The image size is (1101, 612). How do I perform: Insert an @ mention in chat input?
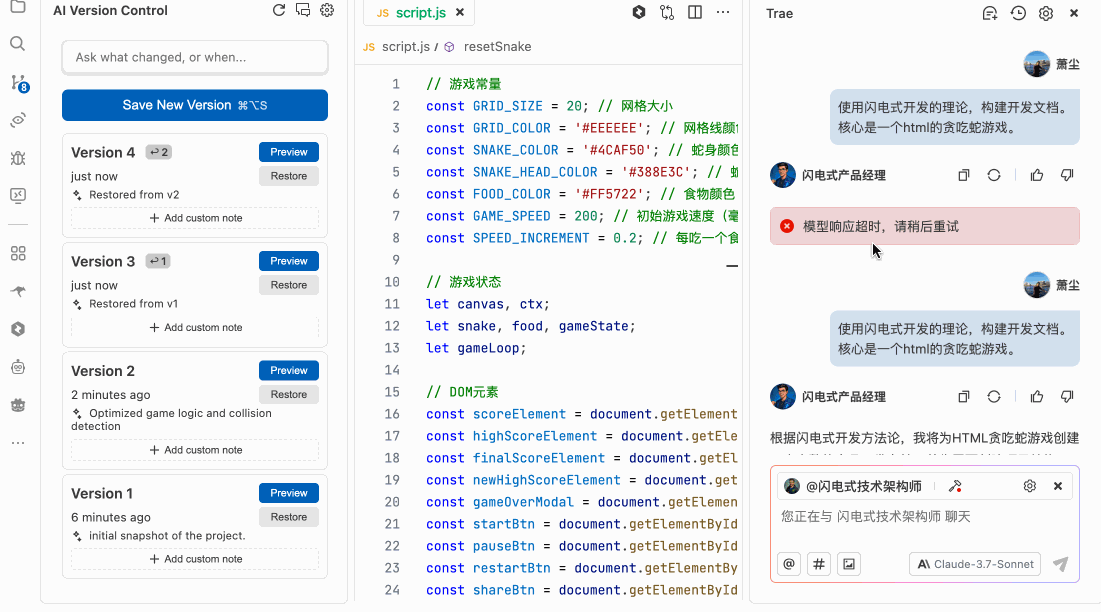click(x=789, y=564)
